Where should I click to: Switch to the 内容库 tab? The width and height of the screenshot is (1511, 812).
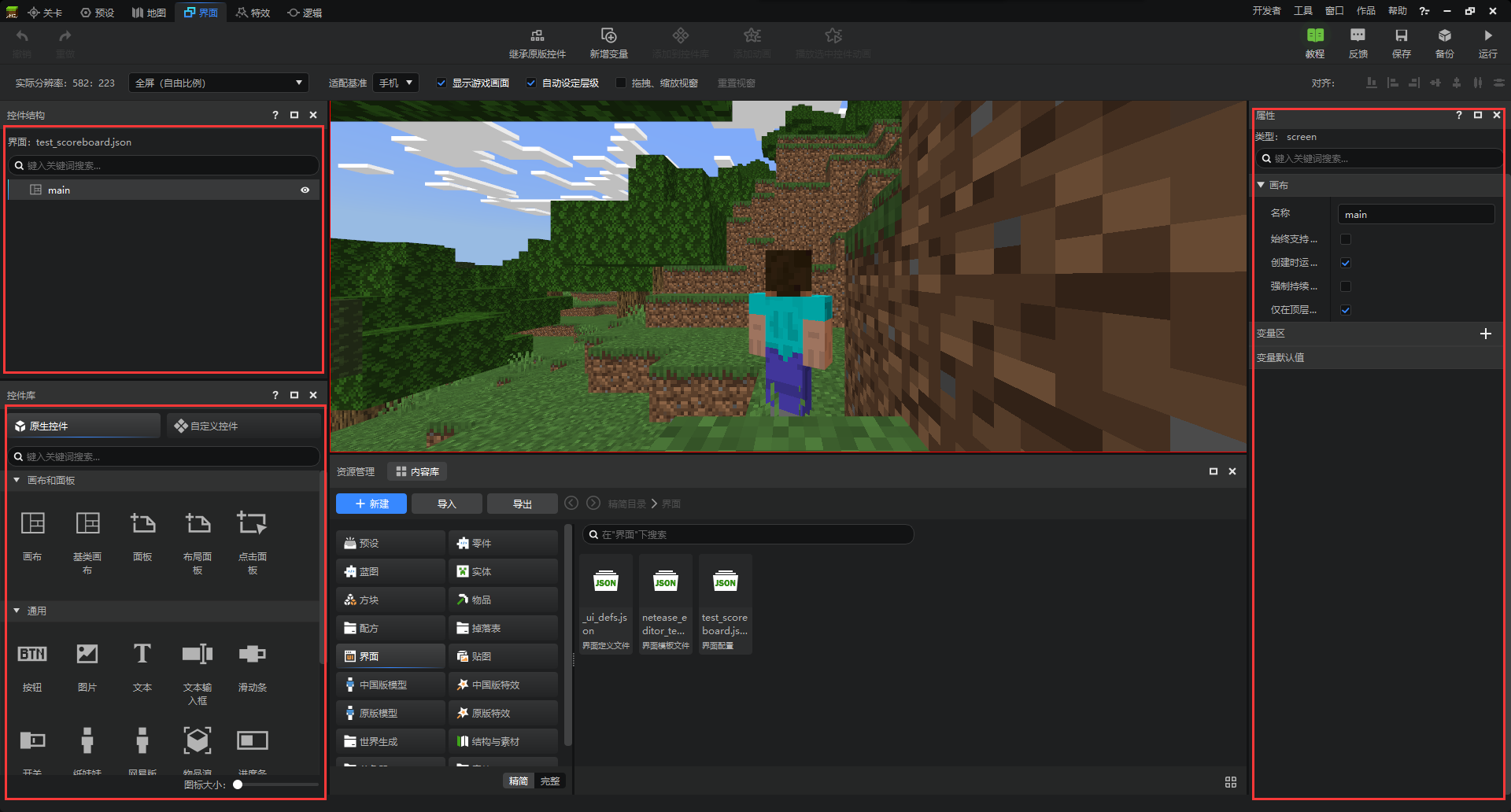[417, 471]
